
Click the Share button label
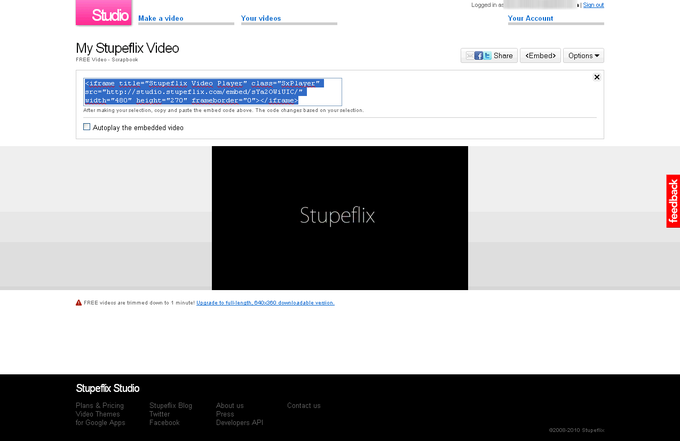click(x=503, y=56)
